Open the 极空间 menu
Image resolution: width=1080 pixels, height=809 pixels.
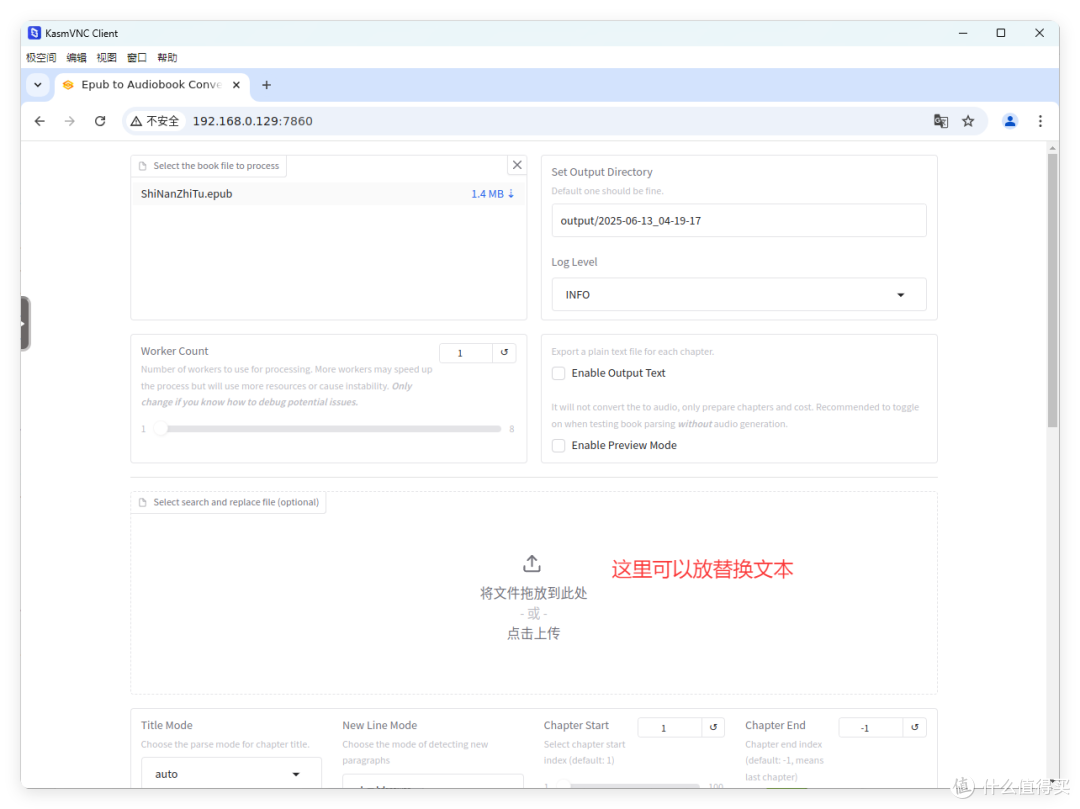click(x=41, y=58)
